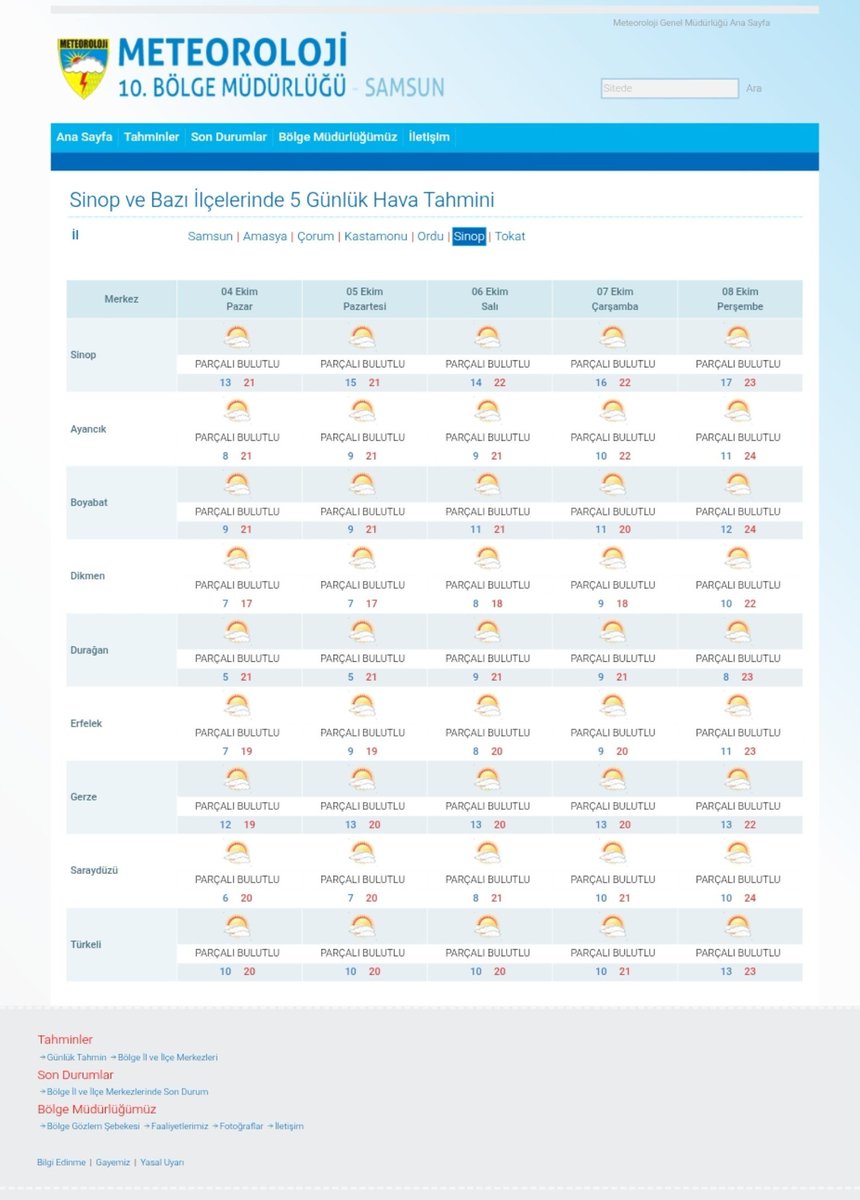Select the Boyabat row label
Image resolution: width=860 pixels, height=1200 pixels.
(89, 503)
